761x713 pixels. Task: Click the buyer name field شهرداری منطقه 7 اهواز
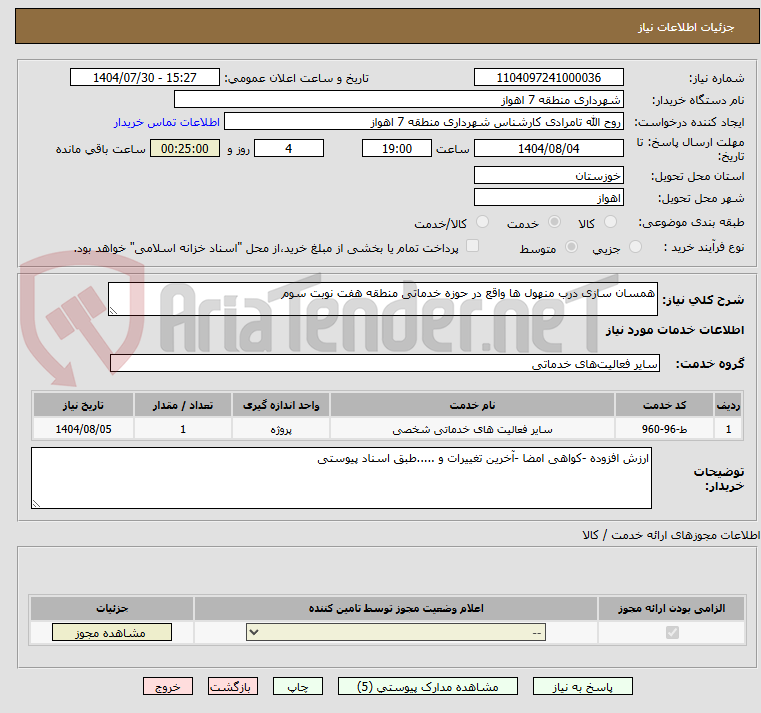398,100
